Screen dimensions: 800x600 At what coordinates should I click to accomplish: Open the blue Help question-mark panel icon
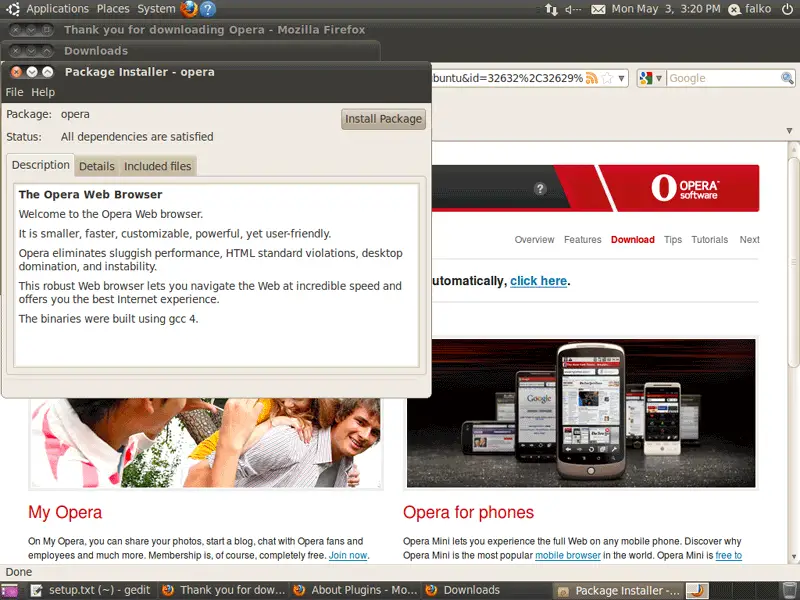tap(208, 9)
